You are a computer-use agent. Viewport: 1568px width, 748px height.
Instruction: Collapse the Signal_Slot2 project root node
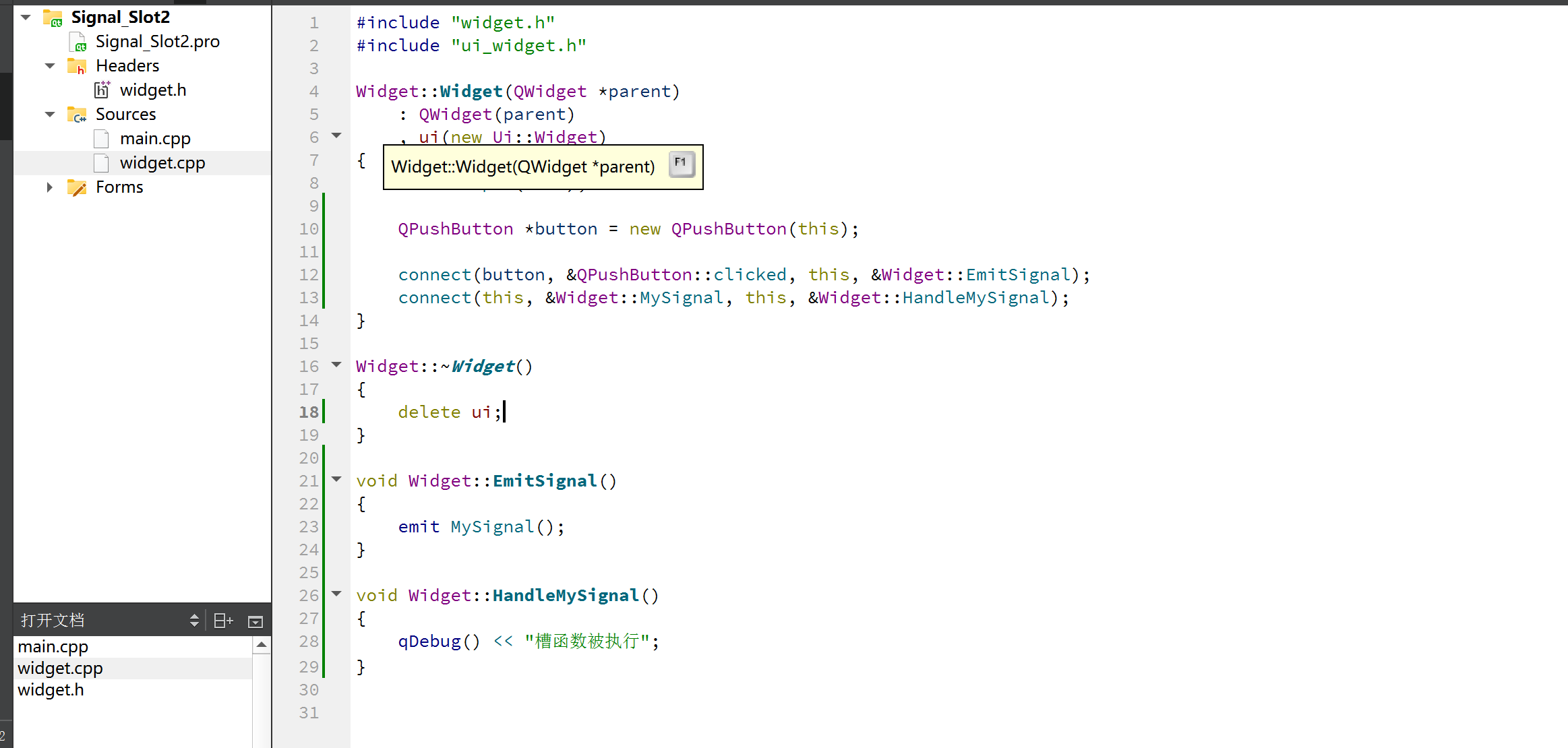point(26,18)
